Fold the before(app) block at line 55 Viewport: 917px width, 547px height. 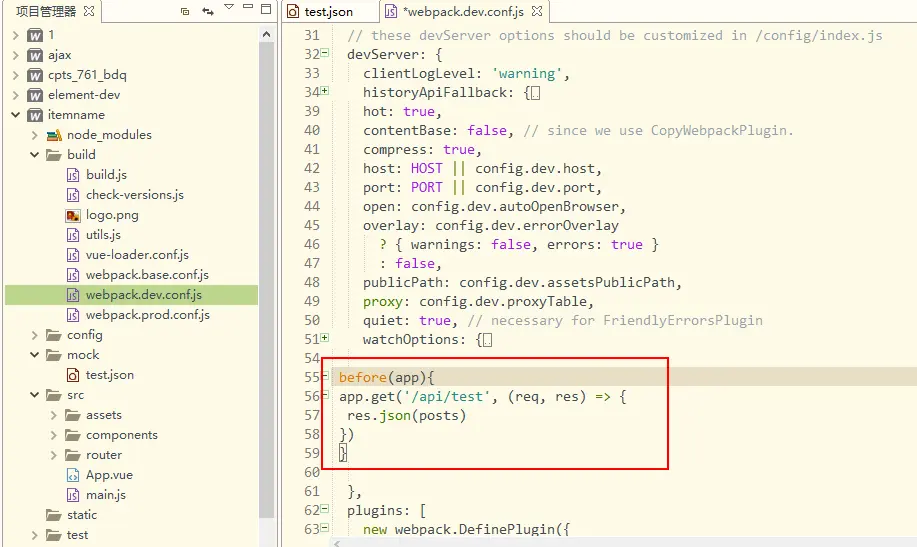(325, 376)
